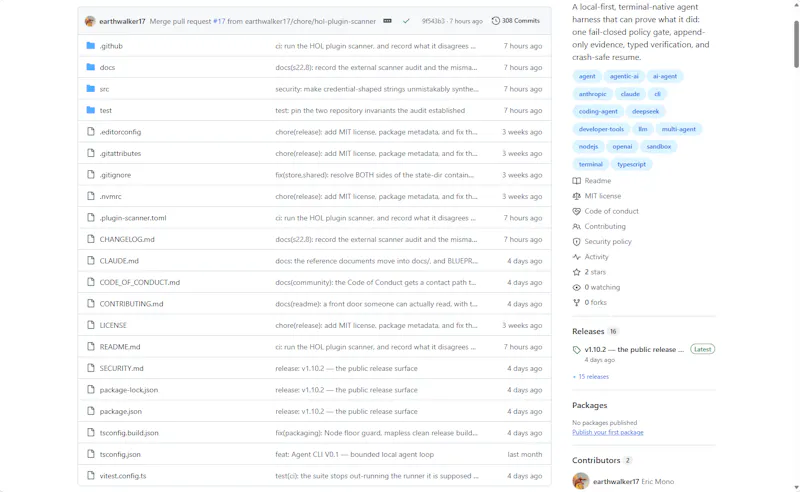Open the .github folder icon
The image size is (800, 492).
click(x=91, y=45)
